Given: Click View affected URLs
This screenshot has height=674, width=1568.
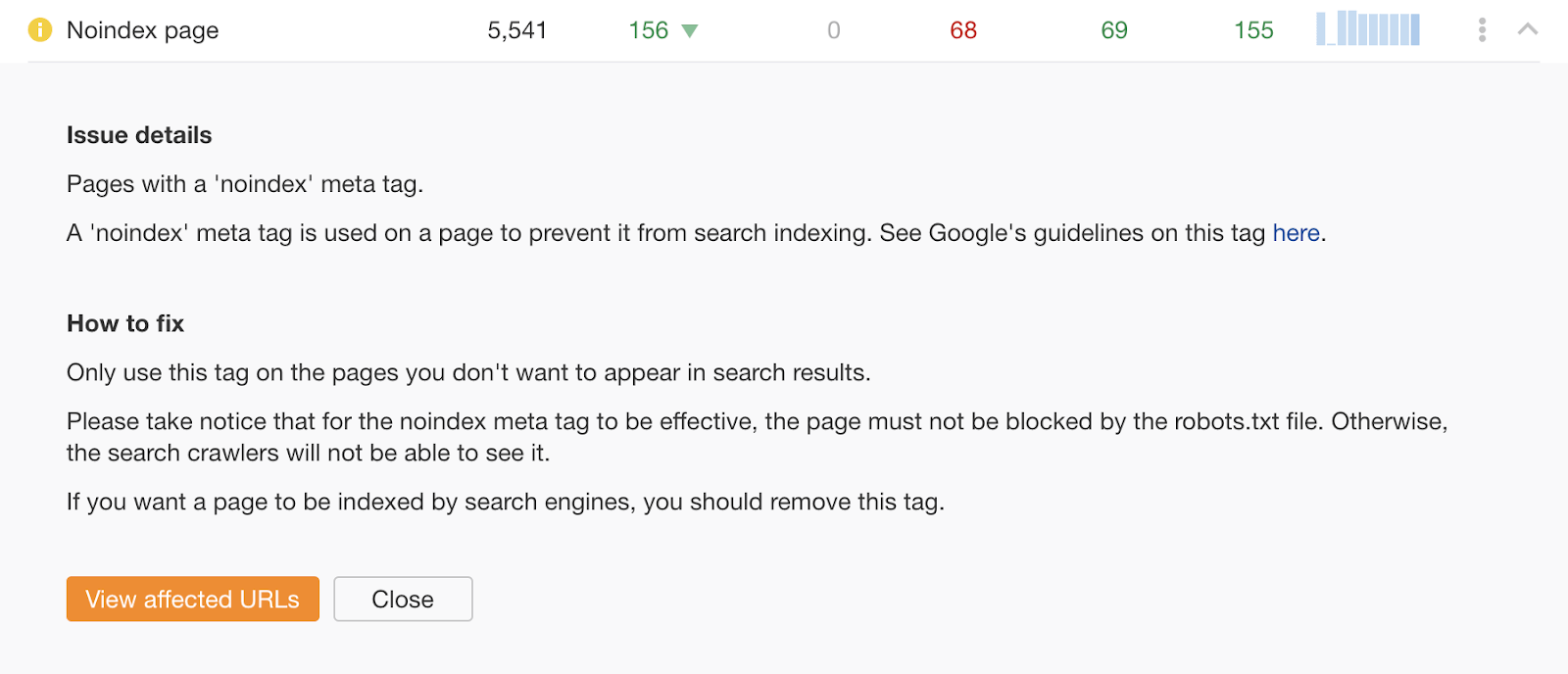Looking at the screenshot, I should click(x=192, y=599).
